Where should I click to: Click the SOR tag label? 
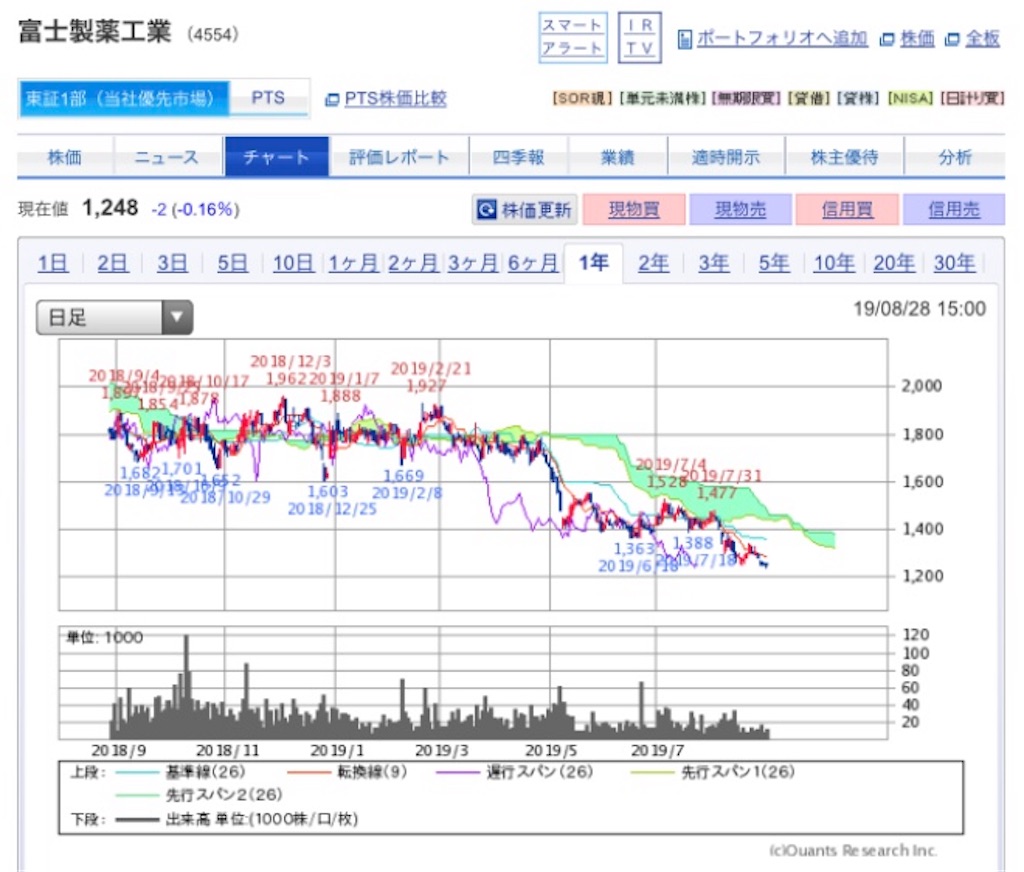click(x=583, y=99)
